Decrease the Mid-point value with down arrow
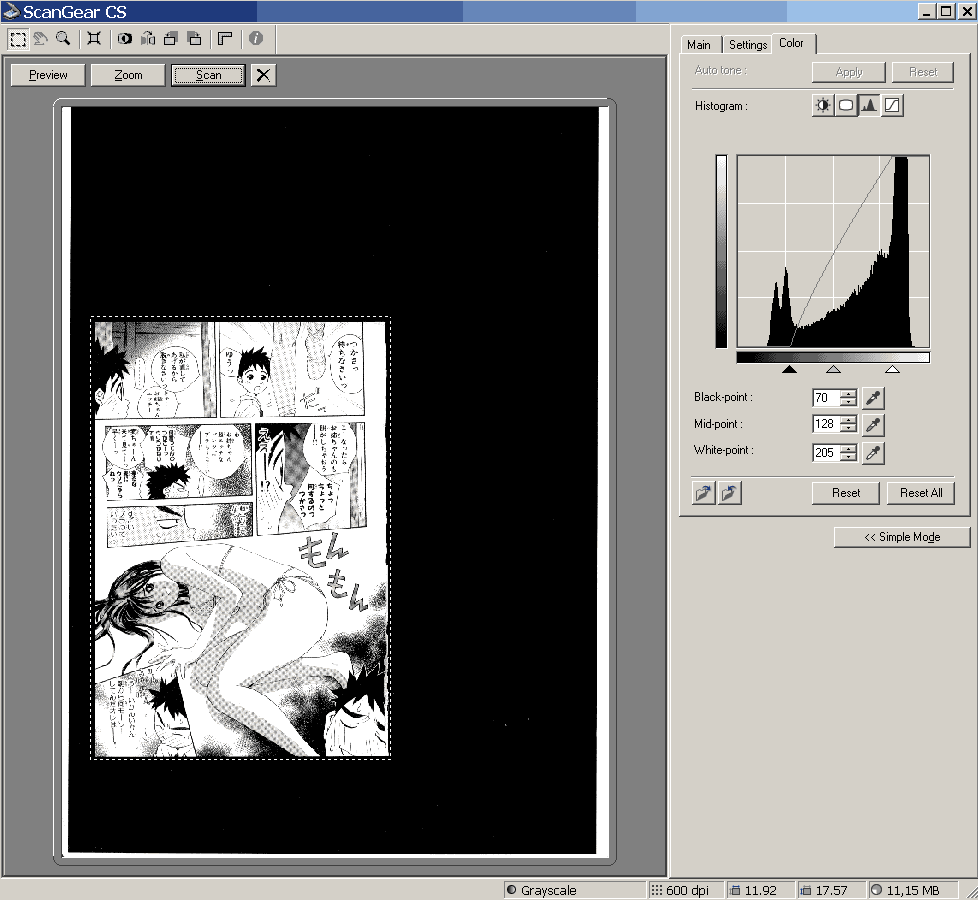This screenshot has width=978, height=900. click(848, 428)
